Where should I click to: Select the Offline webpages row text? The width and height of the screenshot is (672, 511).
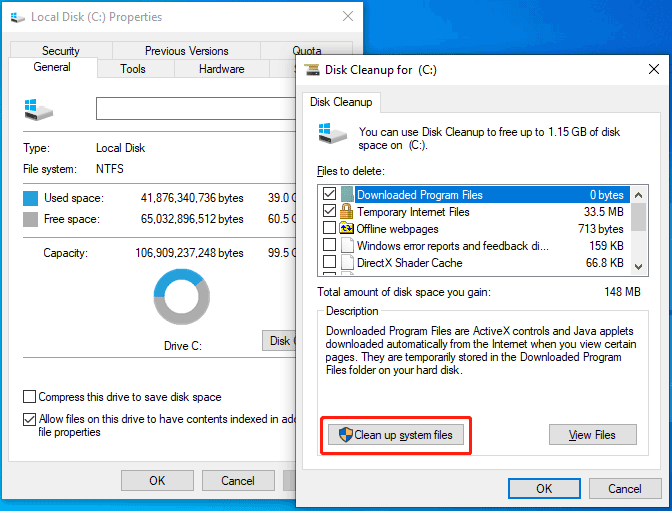(x=397, y=229)
